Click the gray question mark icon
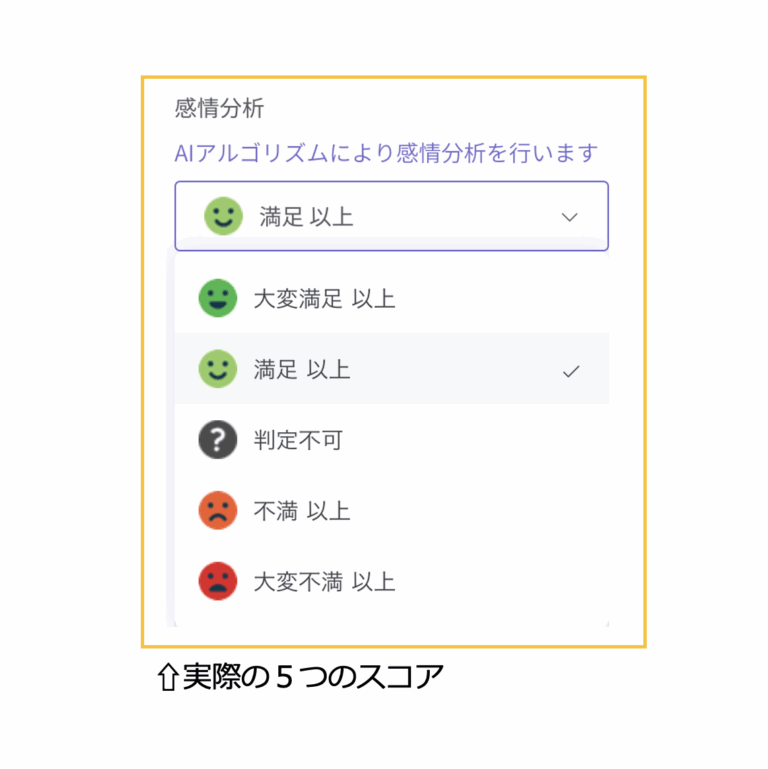 click(217, 440)
